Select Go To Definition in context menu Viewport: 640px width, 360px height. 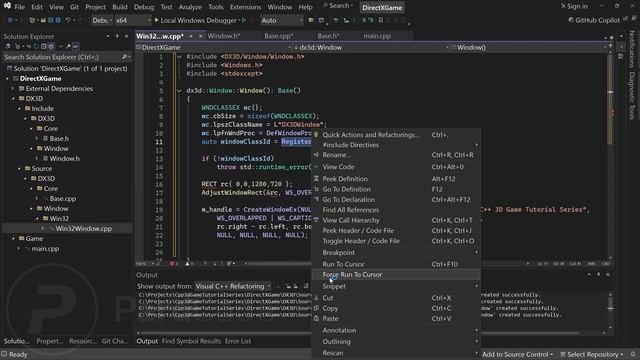point(347,189)
